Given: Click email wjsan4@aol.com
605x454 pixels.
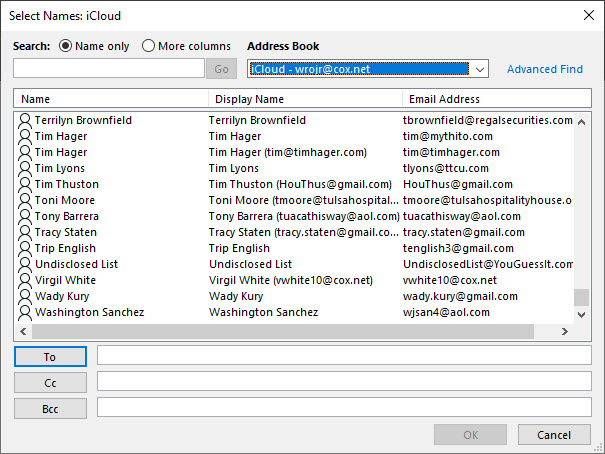Looking at the screenshot, I should click(x=446, y=312).
